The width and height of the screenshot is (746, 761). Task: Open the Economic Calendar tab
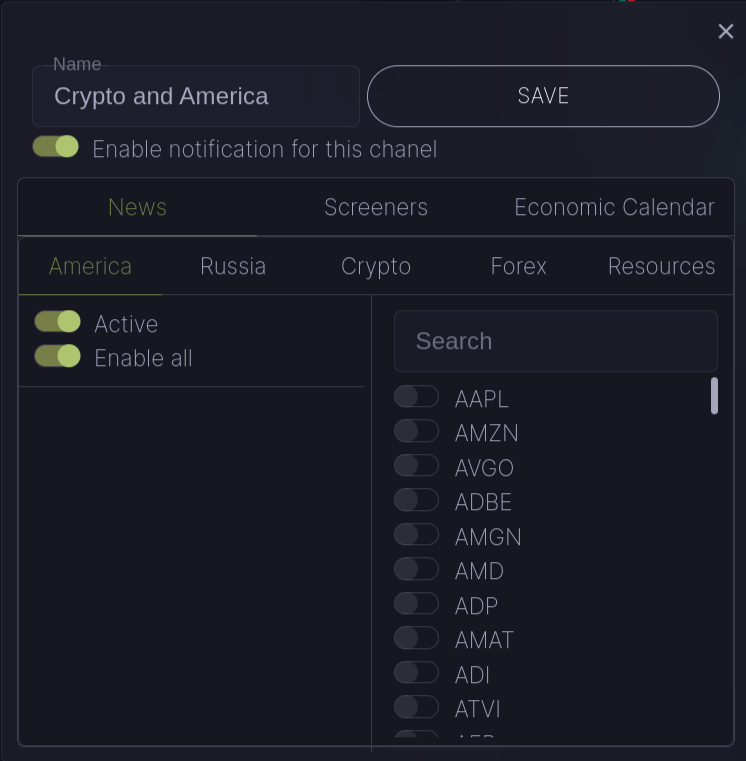pos(614,207)
